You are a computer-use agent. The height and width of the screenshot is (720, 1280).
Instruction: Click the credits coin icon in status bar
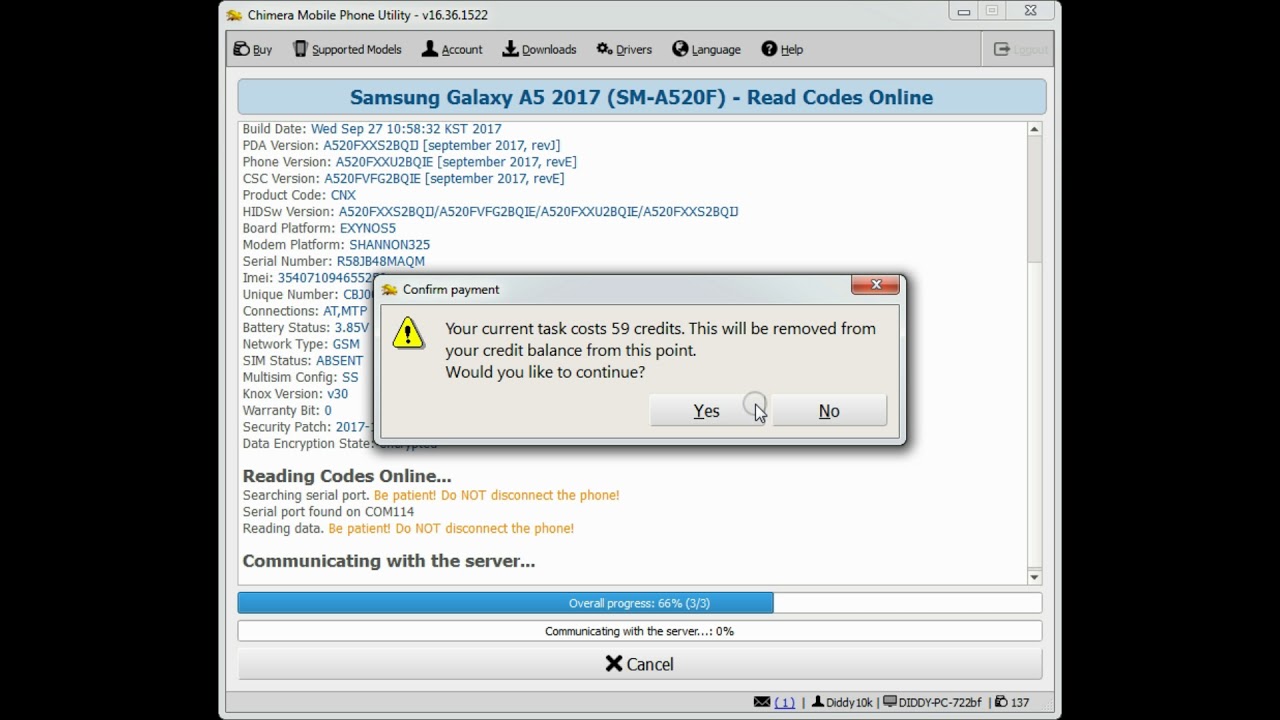coord(1001,702)
